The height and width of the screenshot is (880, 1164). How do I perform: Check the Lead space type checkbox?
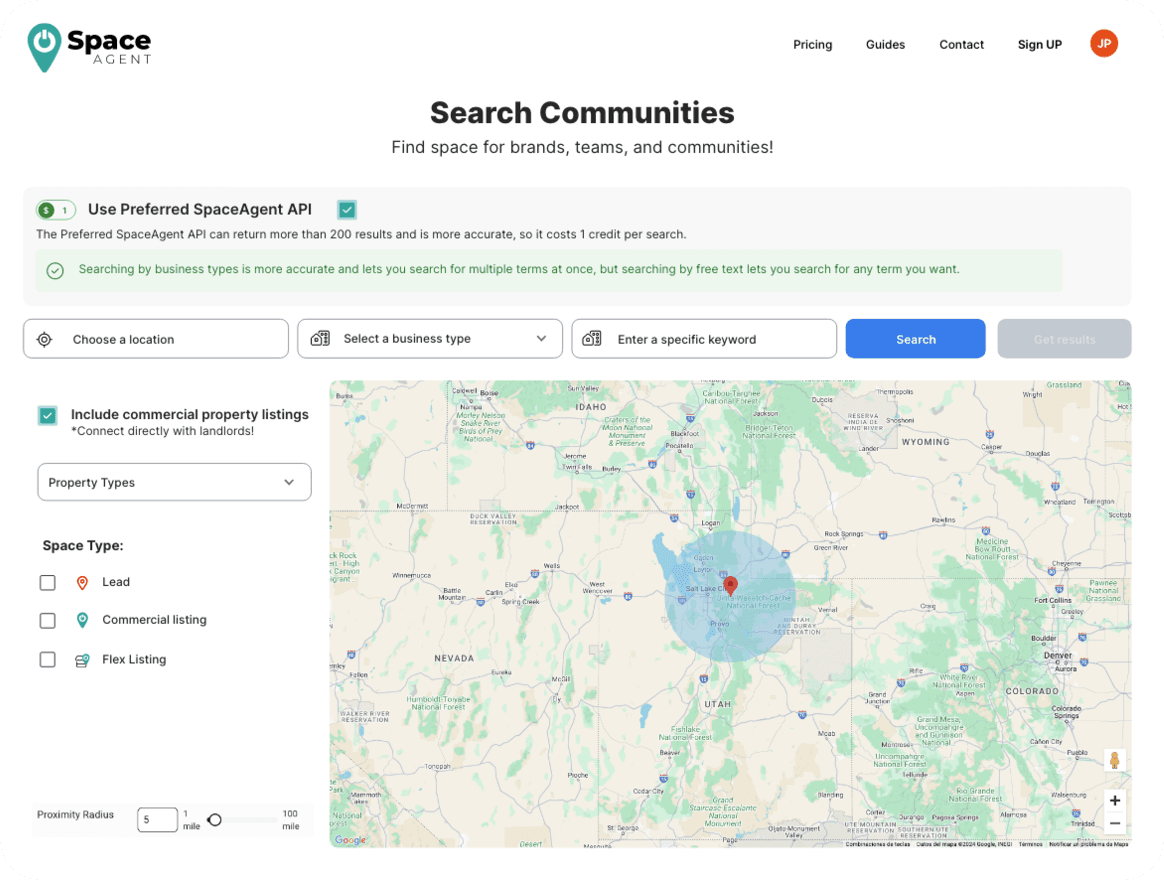pyautogui.click(x=47, y=583)
